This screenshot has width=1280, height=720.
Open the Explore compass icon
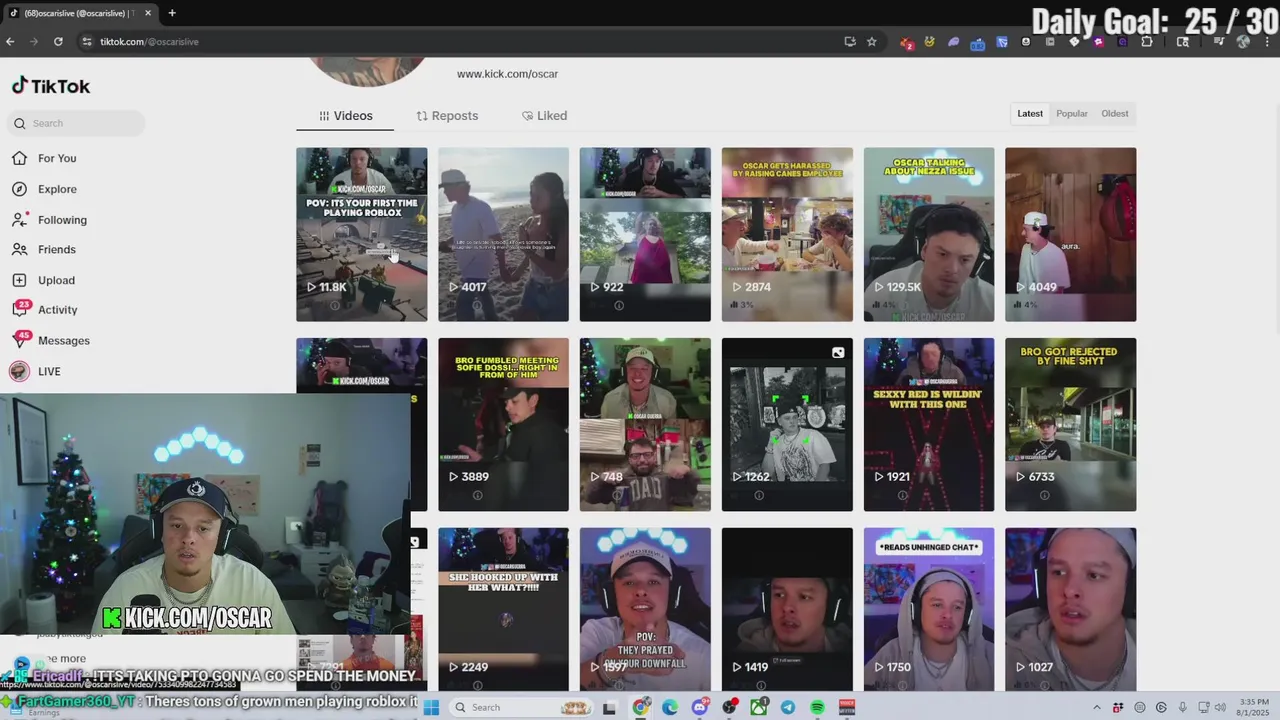pyautogui.click(x=19, y=189)
